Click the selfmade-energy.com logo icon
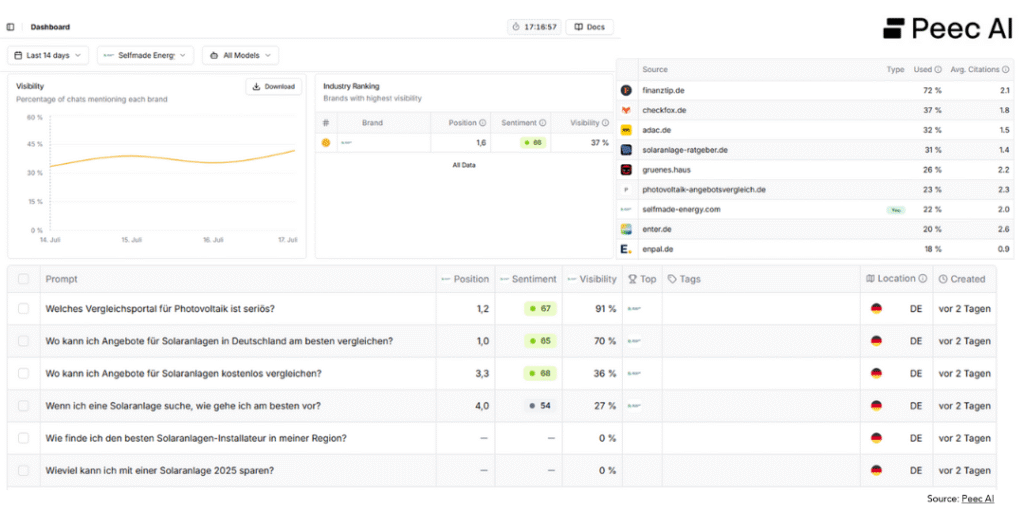The image size is (1024, 511). coord(626,210)
